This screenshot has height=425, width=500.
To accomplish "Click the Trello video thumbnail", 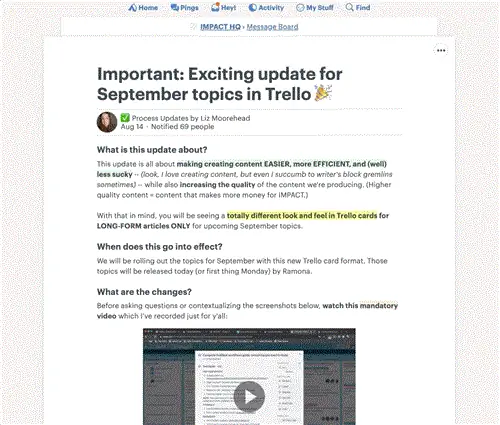I will pos(249,376).
